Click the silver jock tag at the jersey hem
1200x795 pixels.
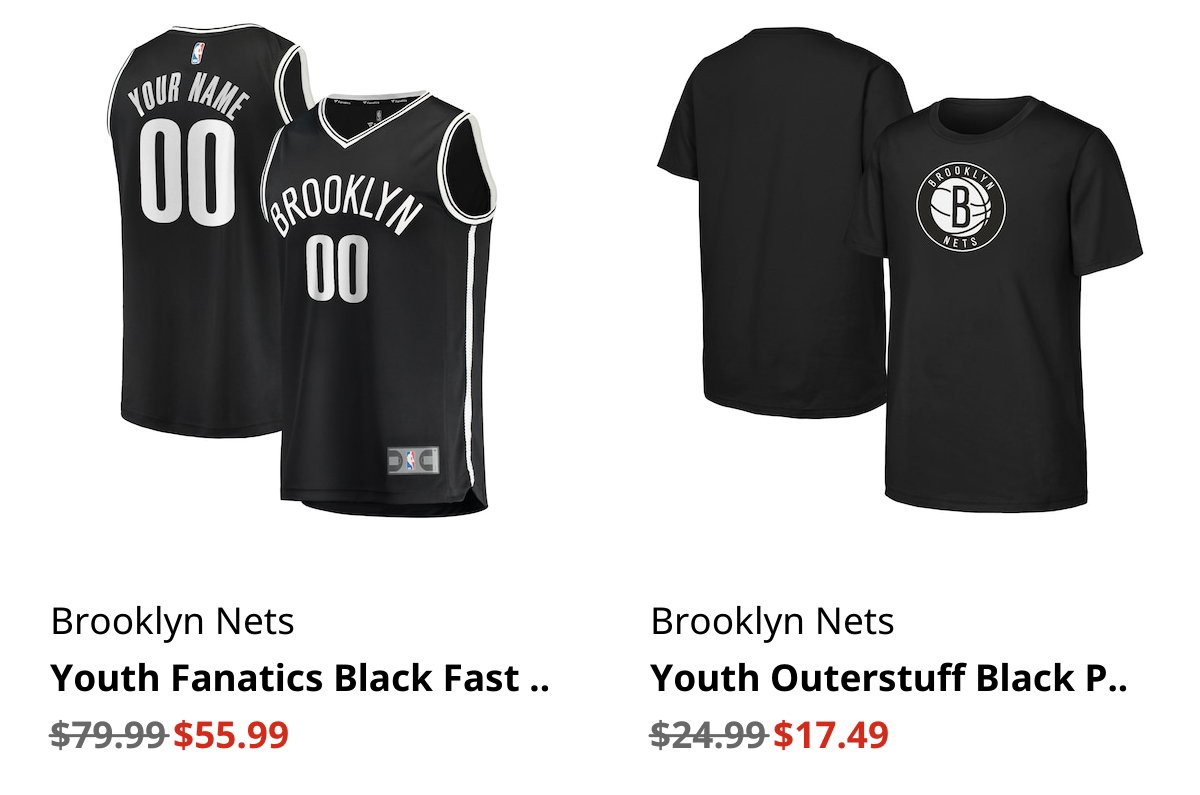pyautogui.click(x=412, y=460)
